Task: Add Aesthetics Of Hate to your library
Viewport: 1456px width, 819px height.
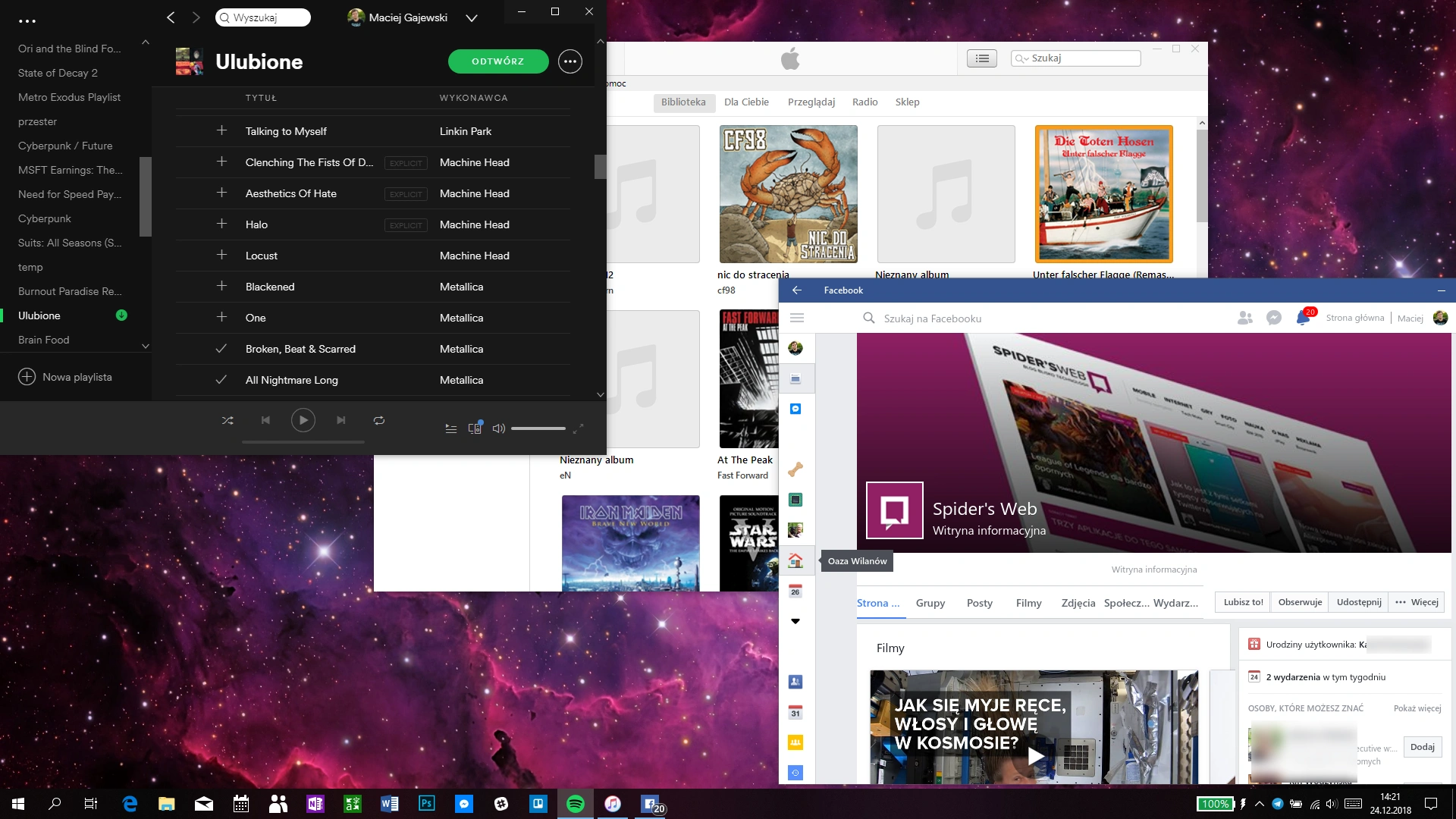Action: point(221,193)
